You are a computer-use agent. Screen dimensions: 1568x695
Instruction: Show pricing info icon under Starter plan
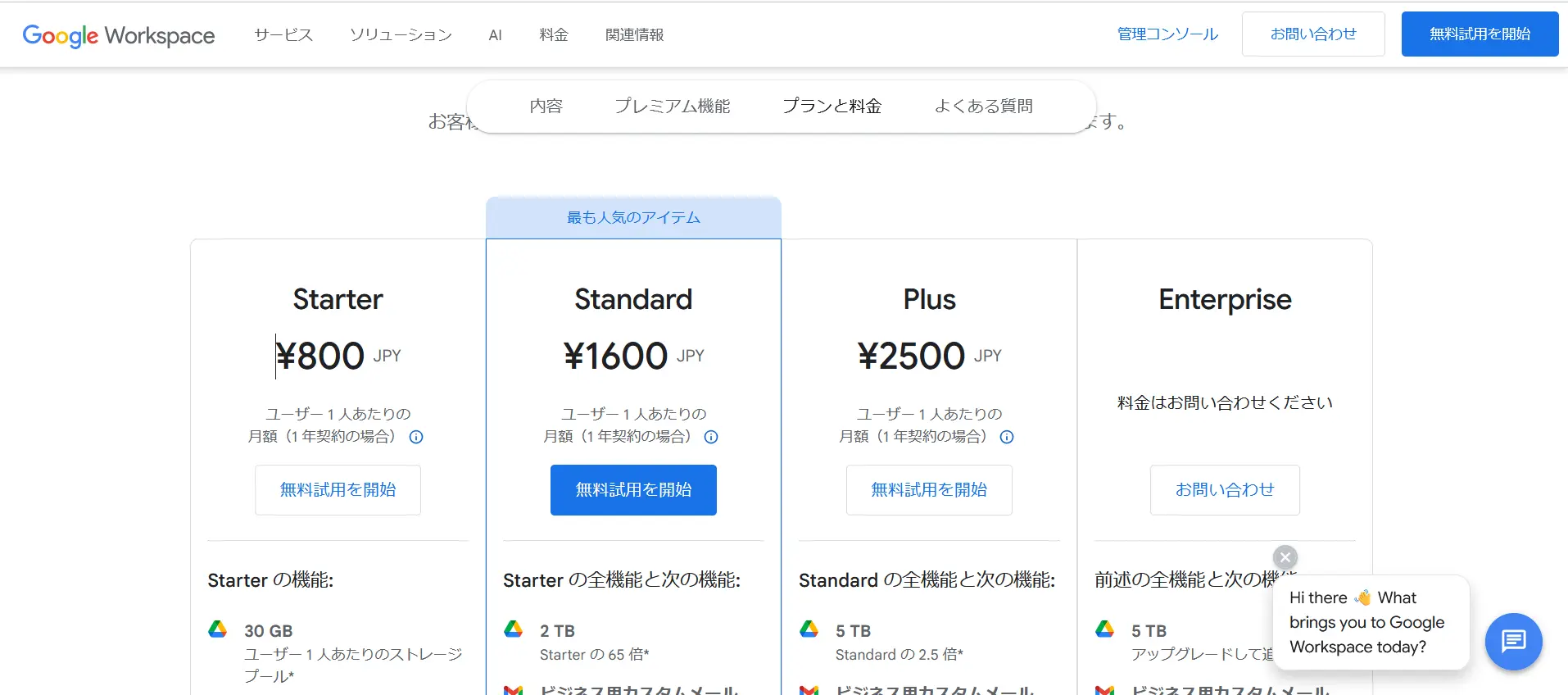pyautogui.click(x=416, y=437)
